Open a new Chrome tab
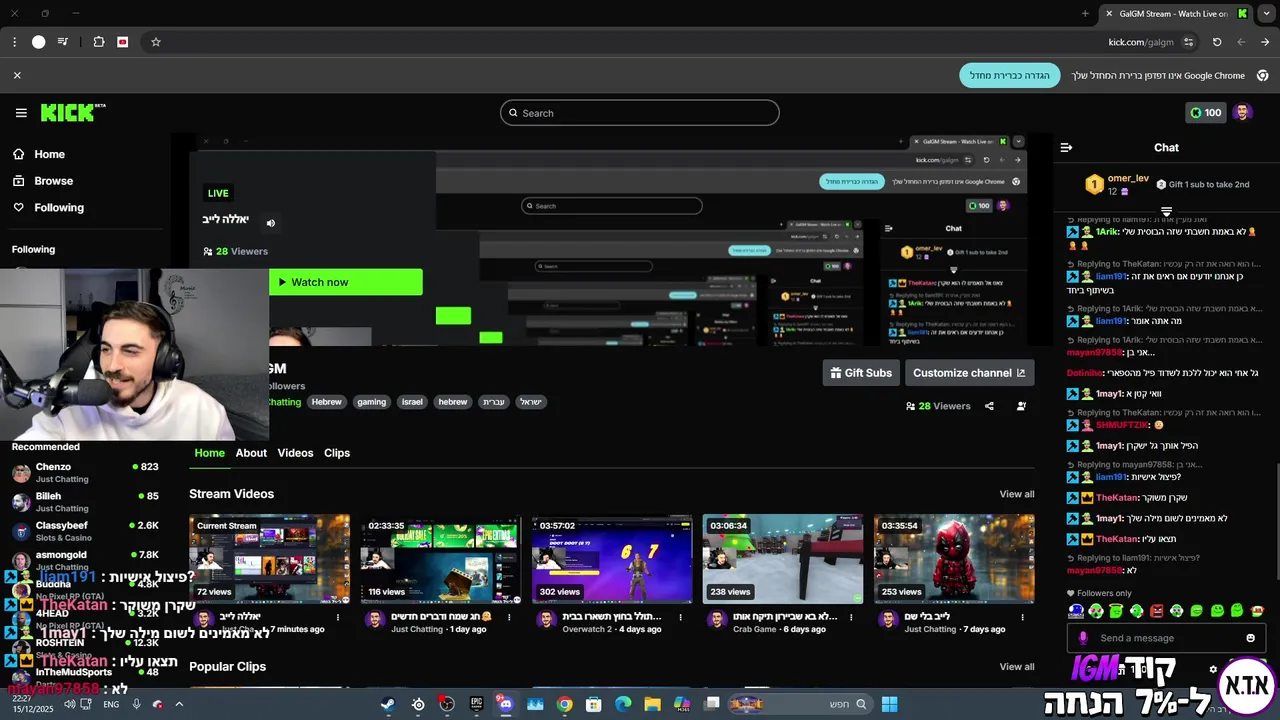 (1085, 13)
